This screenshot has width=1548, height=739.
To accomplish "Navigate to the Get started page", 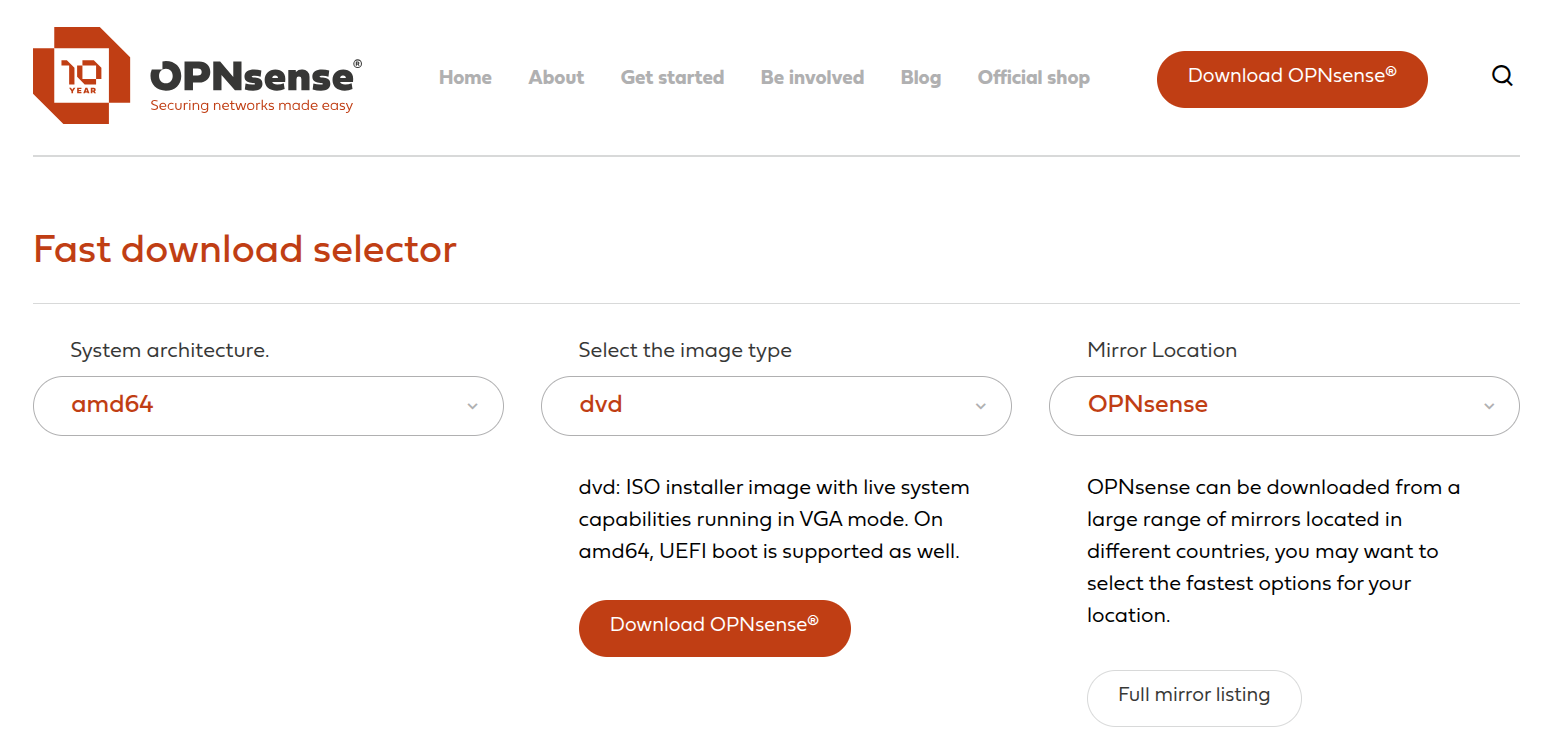I will tap(672, 78).
